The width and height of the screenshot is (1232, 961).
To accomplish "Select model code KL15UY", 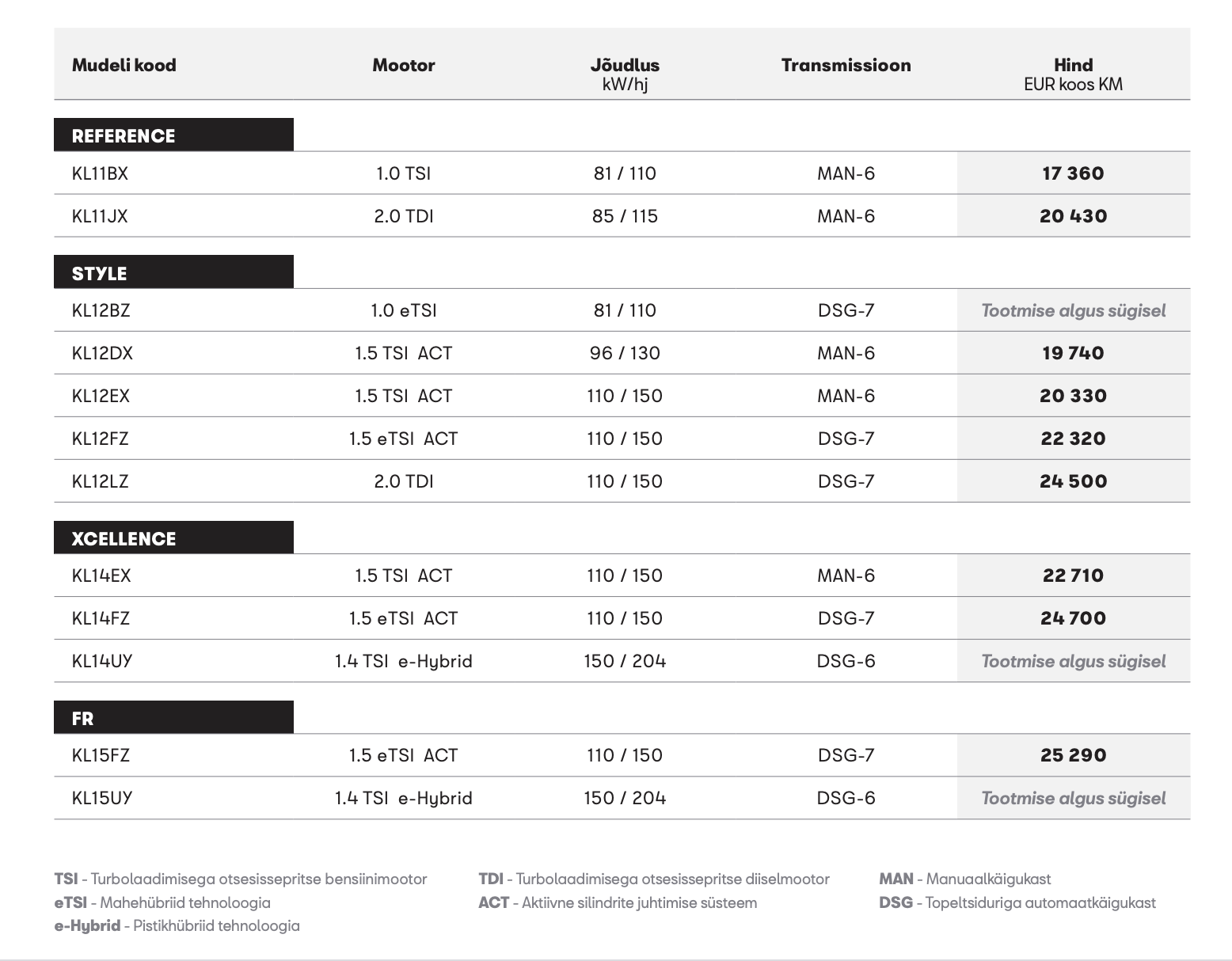I will click(x=102, y=798).
